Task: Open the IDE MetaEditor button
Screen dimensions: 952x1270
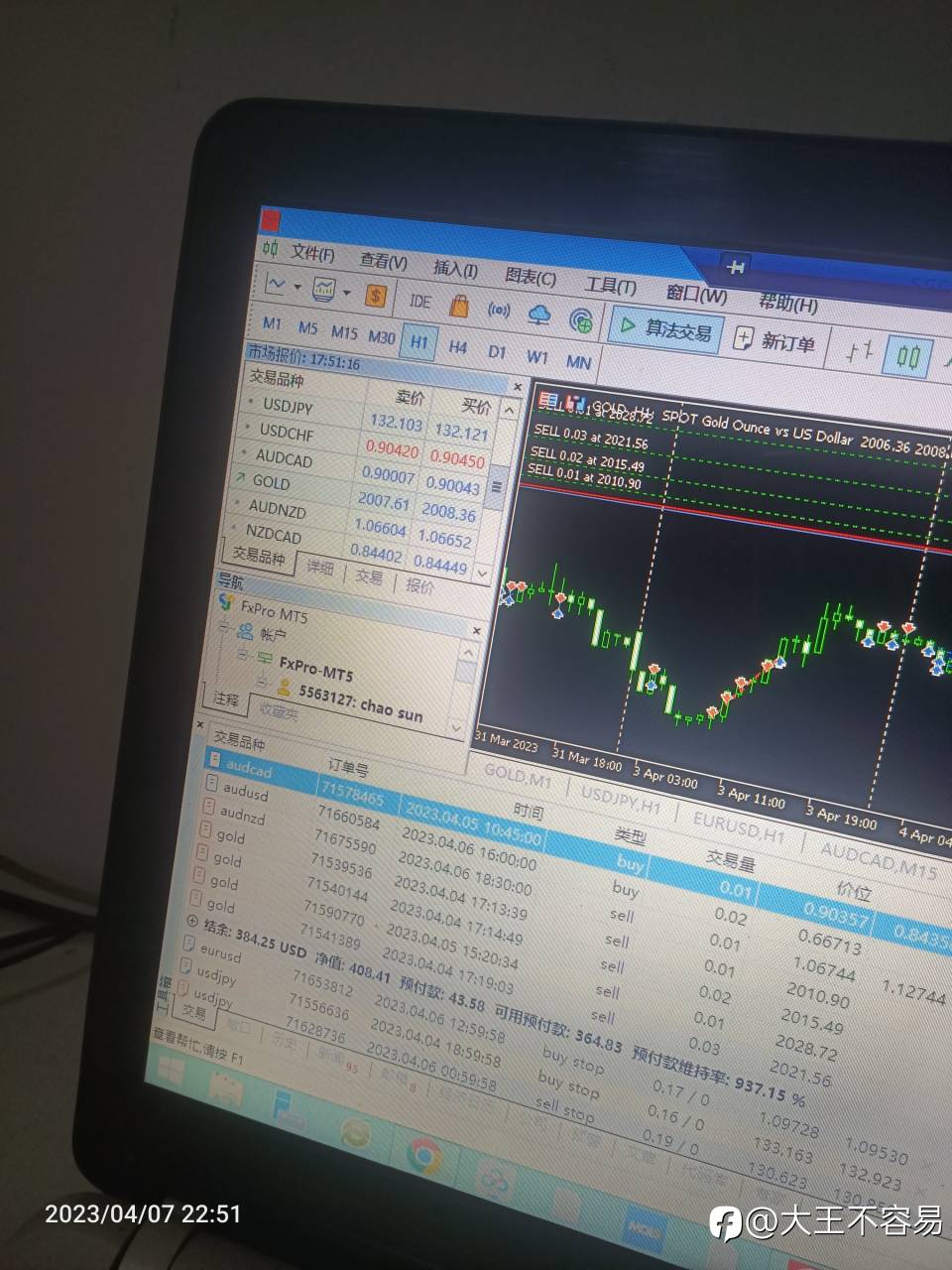Action: [419, 301]
